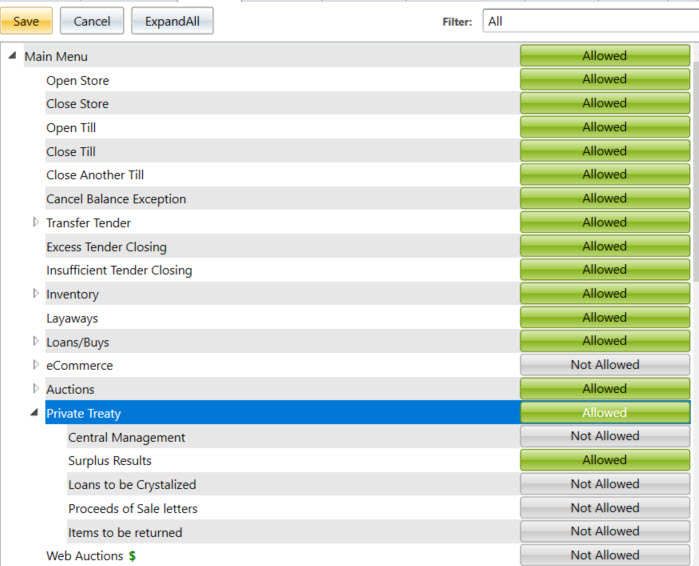The image size is (699, 566).
Task: Collapse the Private Treaty node
Action: point(34,413)
